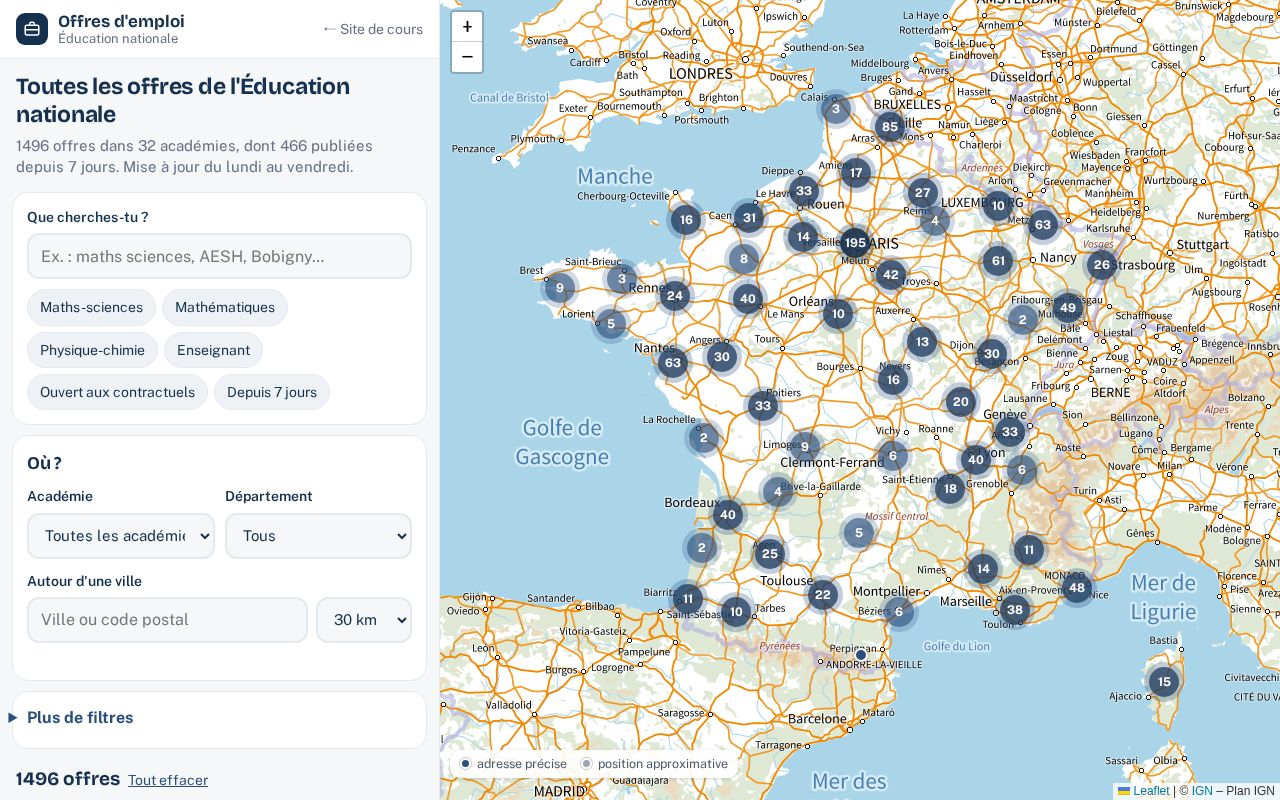Focus the Que cherches-tu search field
This screenshot has height=800, width=1280.
point(219,256)
